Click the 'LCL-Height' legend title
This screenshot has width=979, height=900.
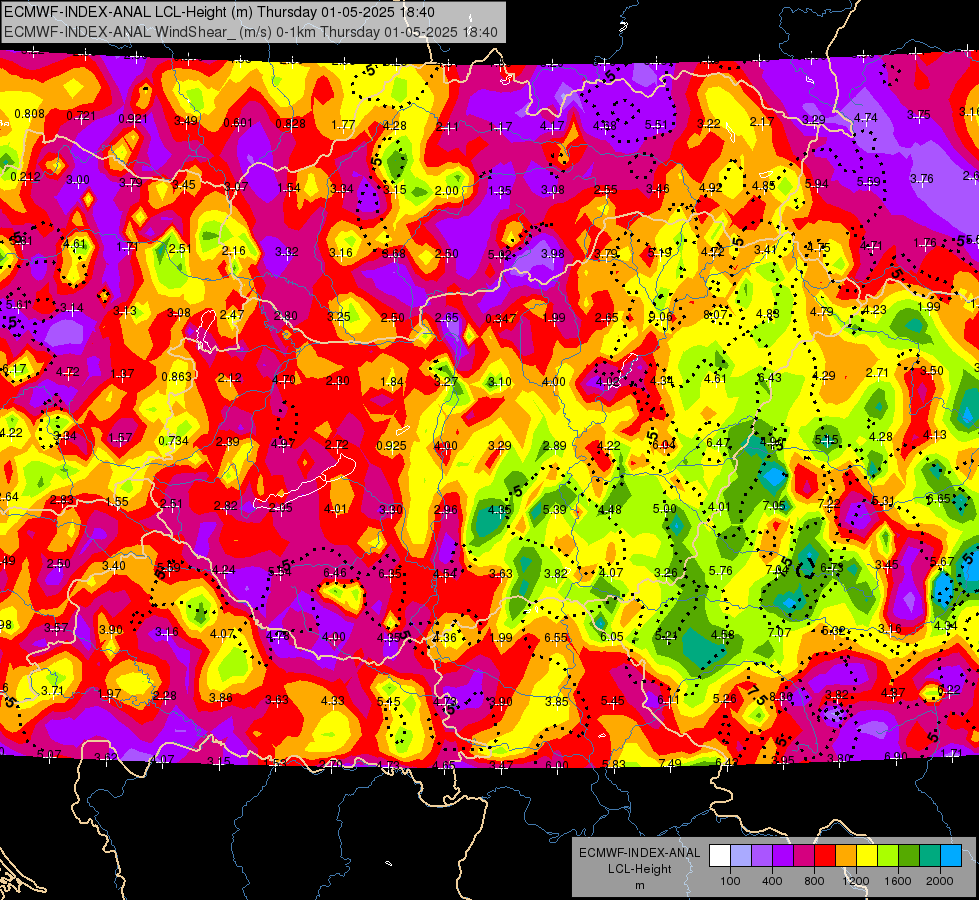[x=639, y=869]
